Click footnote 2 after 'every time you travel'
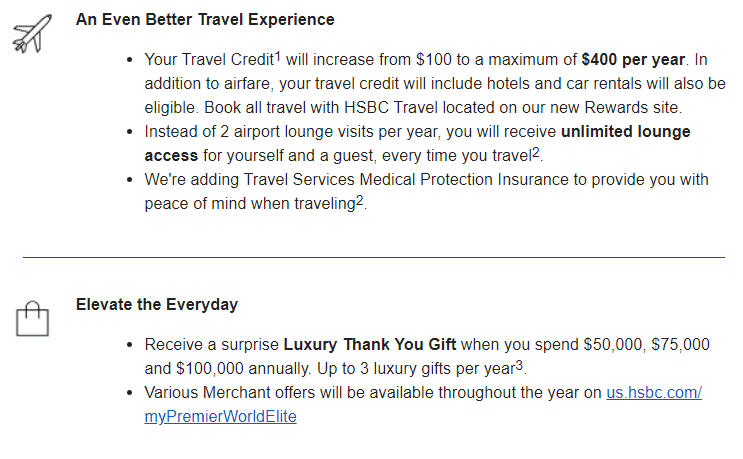The width and height of the screenshot is (743, 459). click(x=536, y=152)
